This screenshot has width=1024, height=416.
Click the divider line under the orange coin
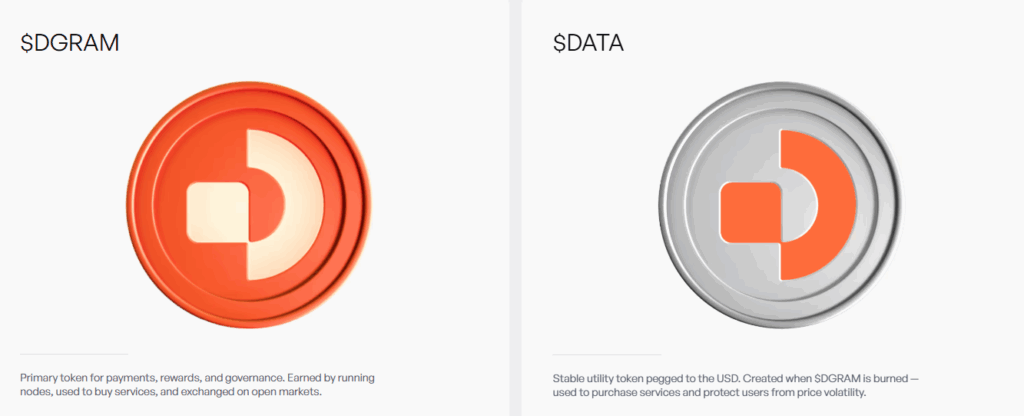click(x=74, y=354)
